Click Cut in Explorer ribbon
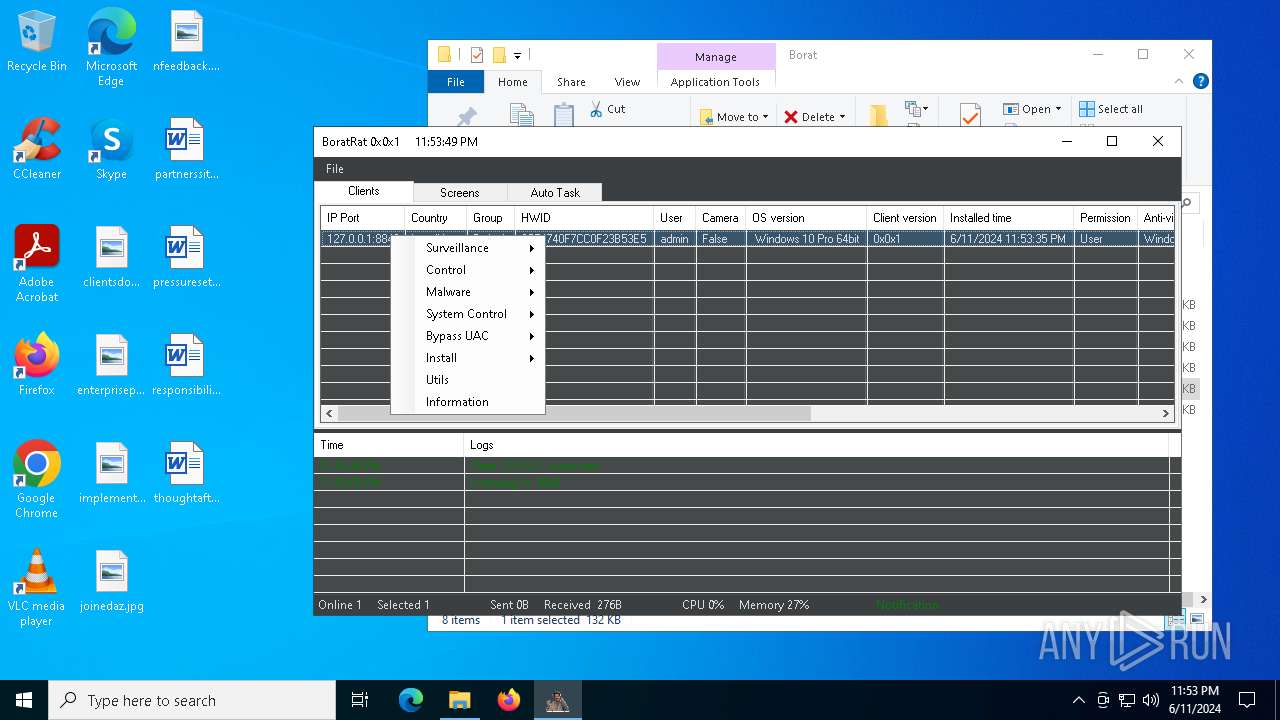 pyautogui.click(x=607, y=109)
